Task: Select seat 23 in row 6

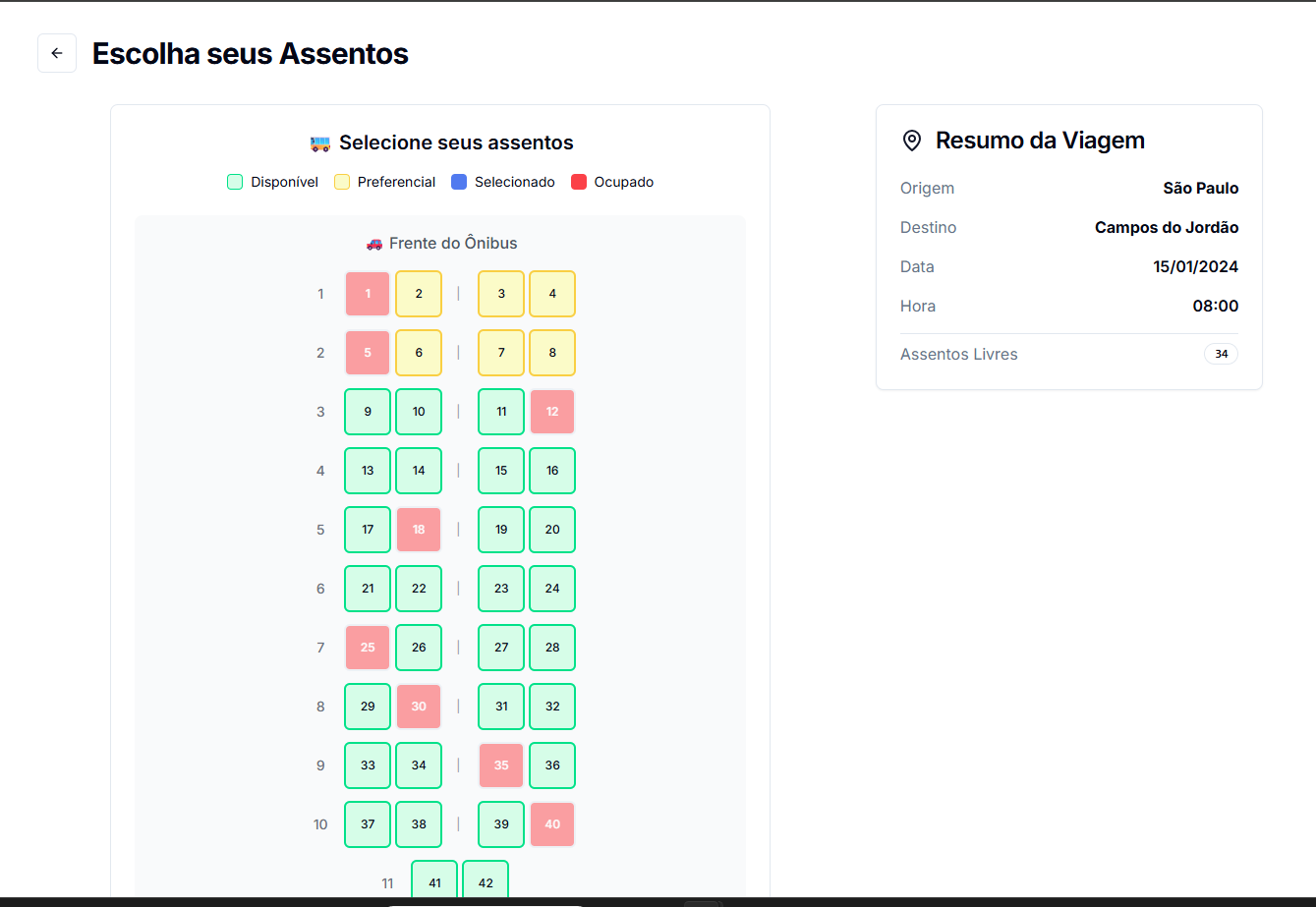Action: 501,589
